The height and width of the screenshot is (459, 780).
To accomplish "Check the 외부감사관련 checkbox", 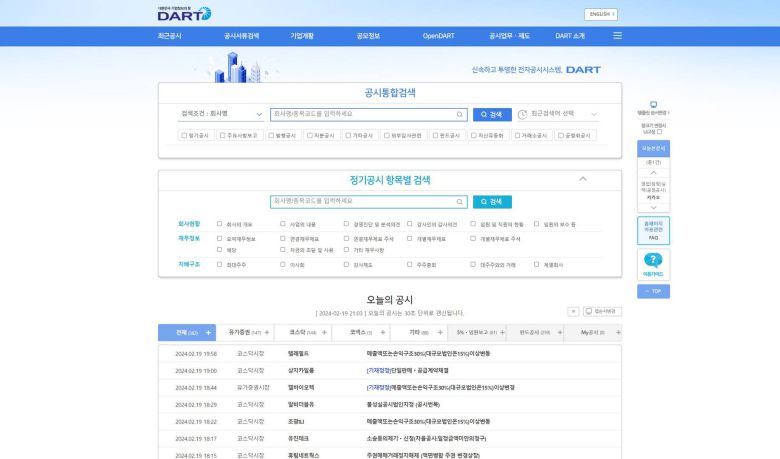I will (x=387, y=135).
